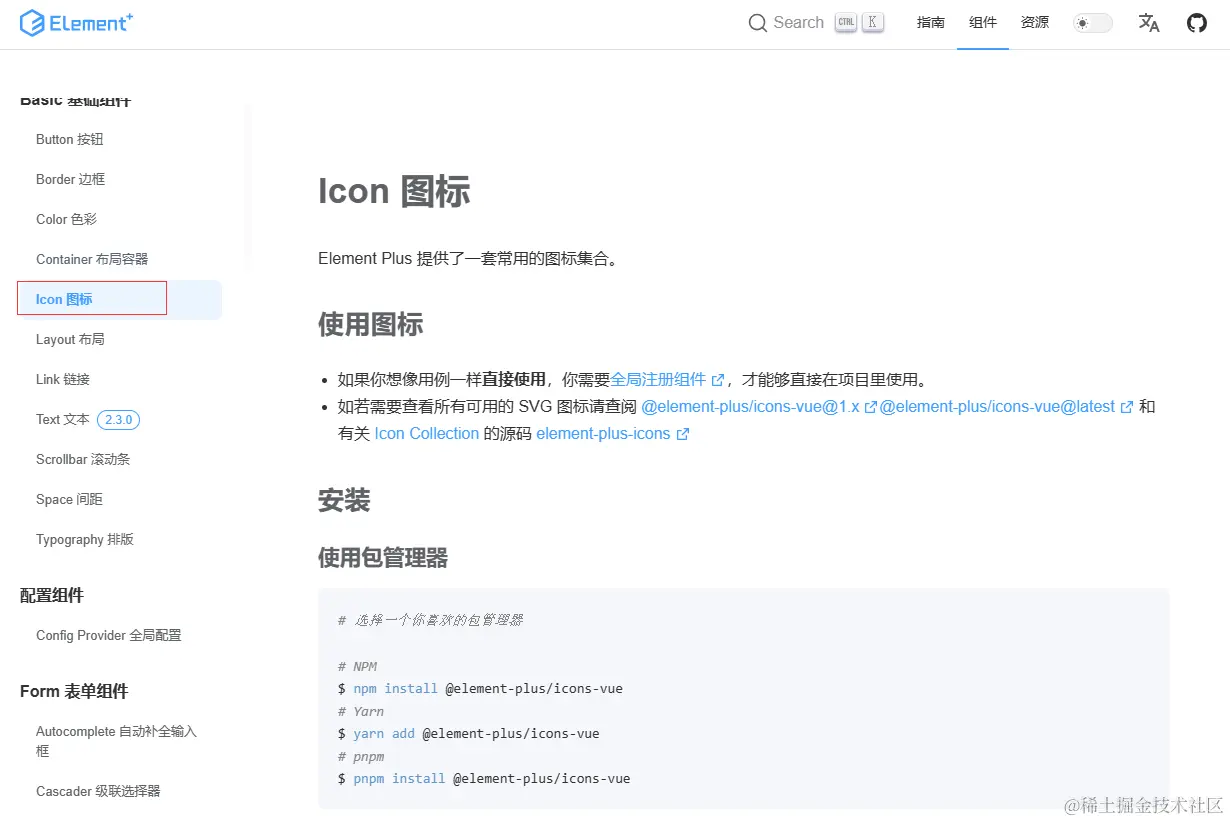This screenshot has width=1230, height=822.
Task: Click the pnpm install command line
Action: pyautogui.click(x=484, y=778)
